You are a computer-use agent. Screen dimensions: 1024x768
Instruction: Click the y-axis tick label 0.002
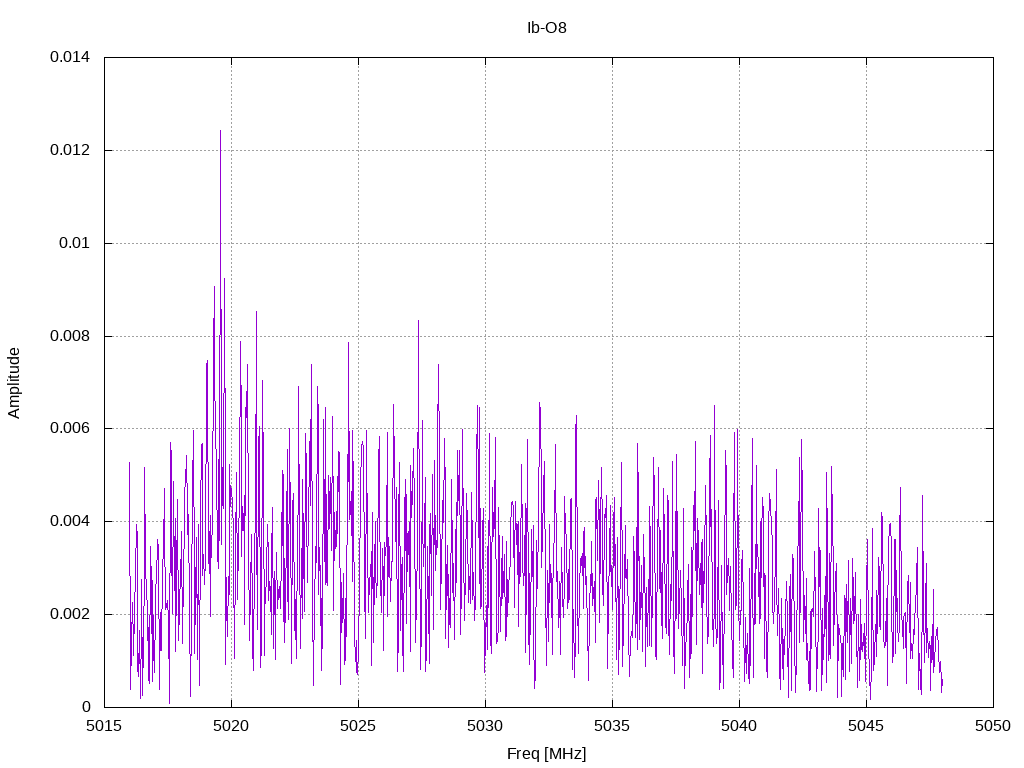click(70, 614)
